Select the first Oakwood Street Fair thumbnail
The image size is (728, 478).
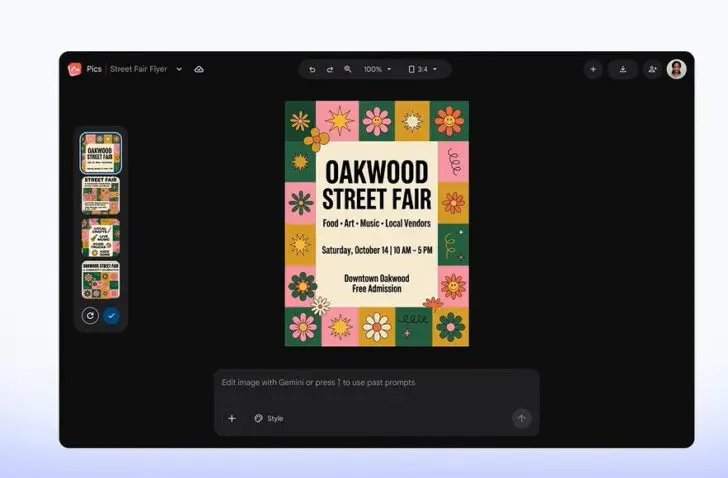[101, 153]
